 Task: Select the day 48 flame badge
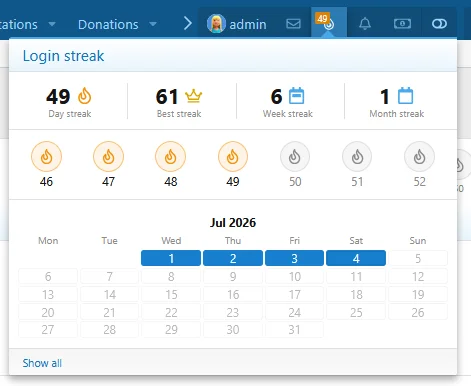coord(170,156)
